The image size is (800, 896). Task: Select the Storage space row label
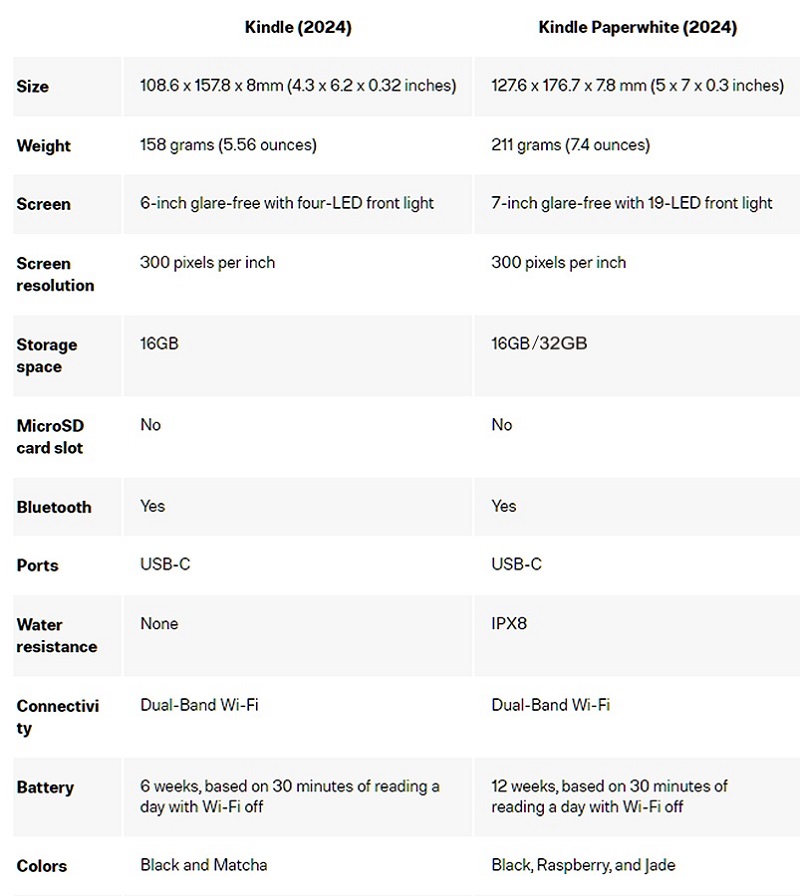[x=46, y=355]
